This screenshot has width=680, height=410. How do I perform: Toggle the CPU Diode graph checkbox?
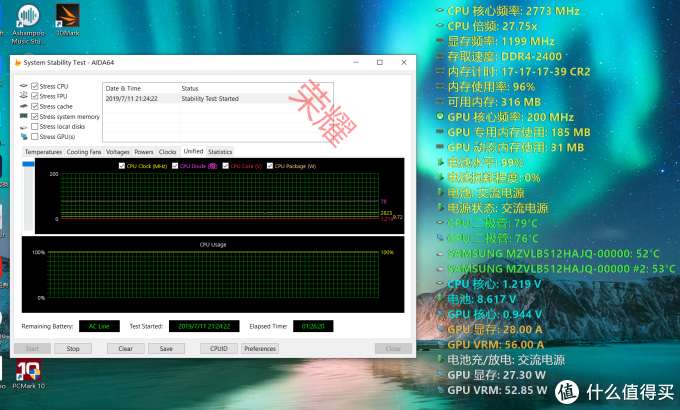coord(175,166)
